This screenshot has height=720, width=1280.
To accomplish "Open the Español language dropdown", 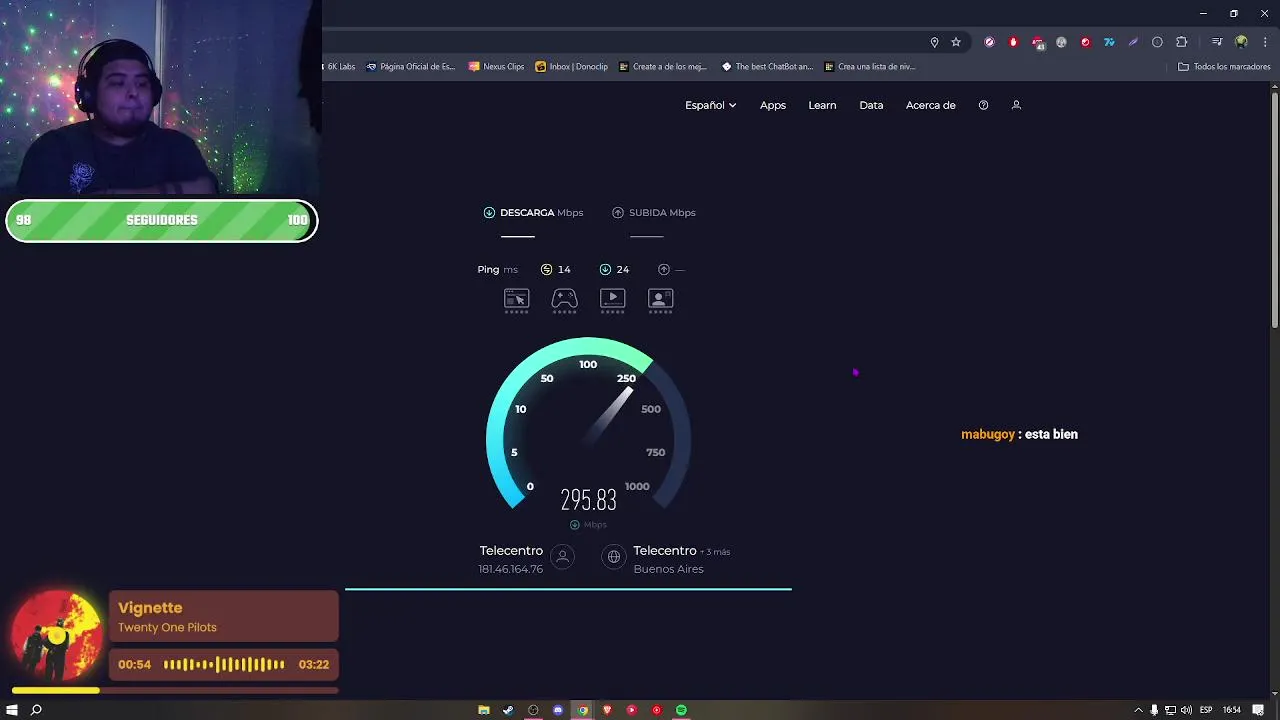I will [710, 105].
